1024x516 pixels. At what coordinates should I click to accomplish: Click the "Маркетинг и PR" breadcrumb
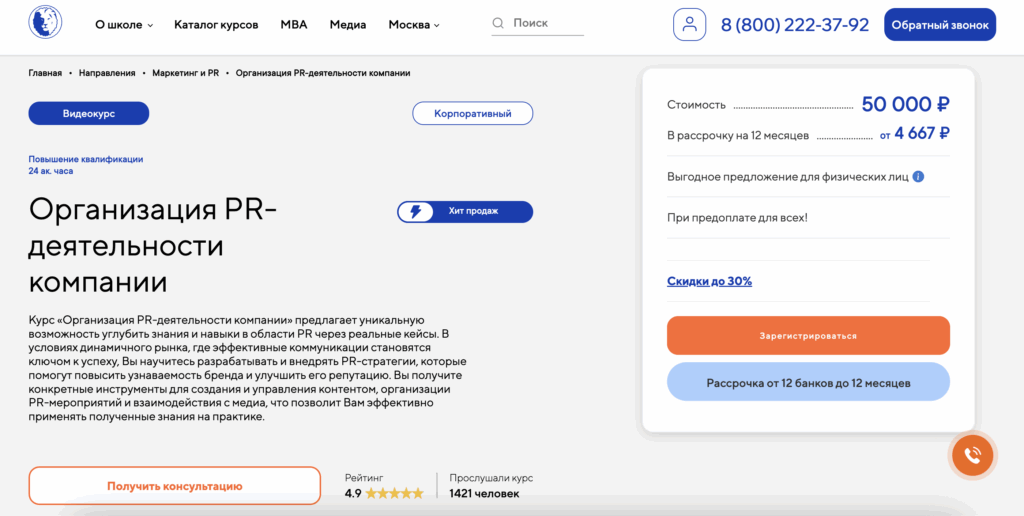(186, 73)
